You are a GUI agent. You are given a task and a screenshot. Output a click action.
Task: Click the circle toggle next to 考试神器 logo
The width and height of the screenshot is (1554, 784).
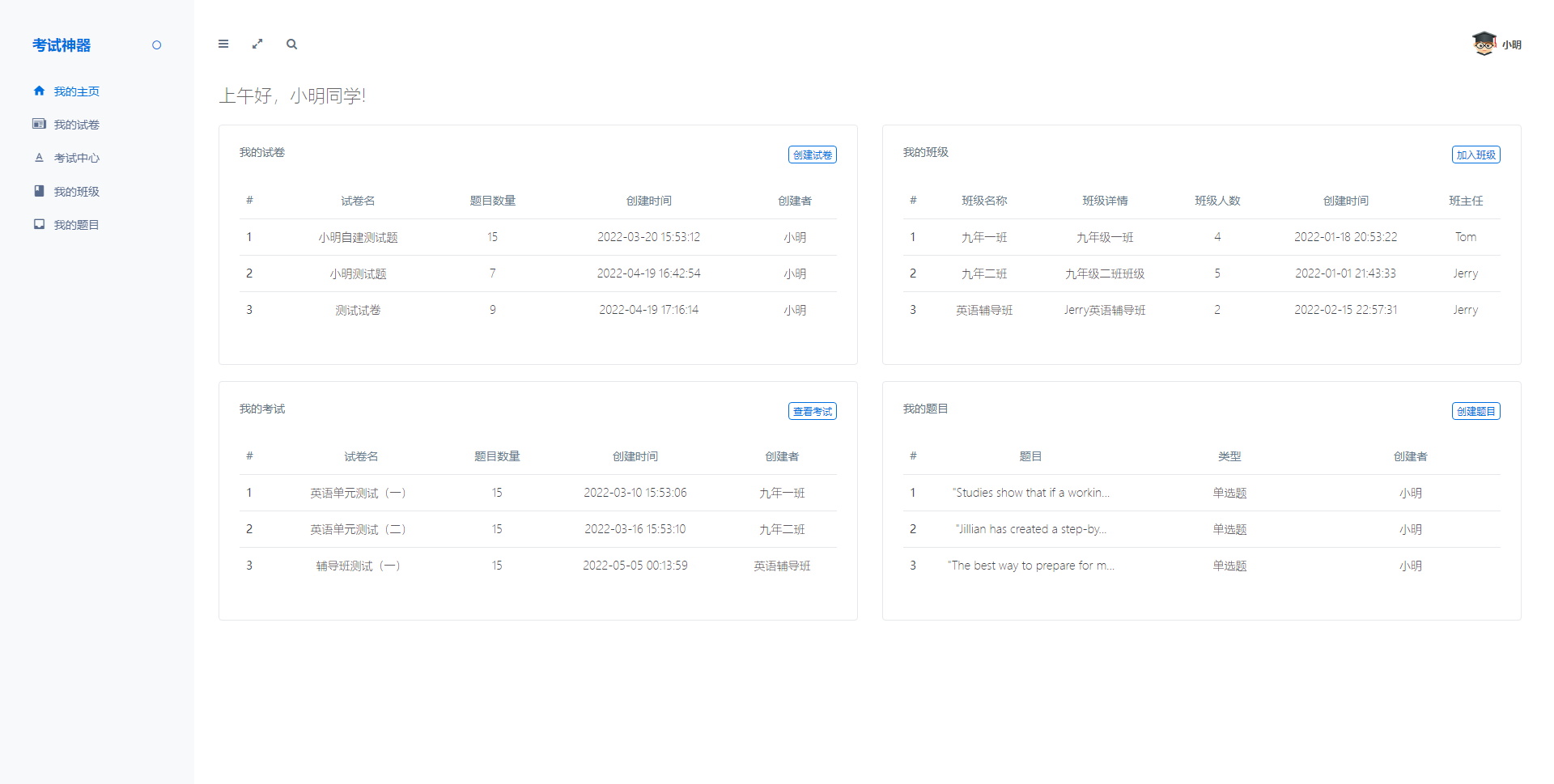point(157,45)
